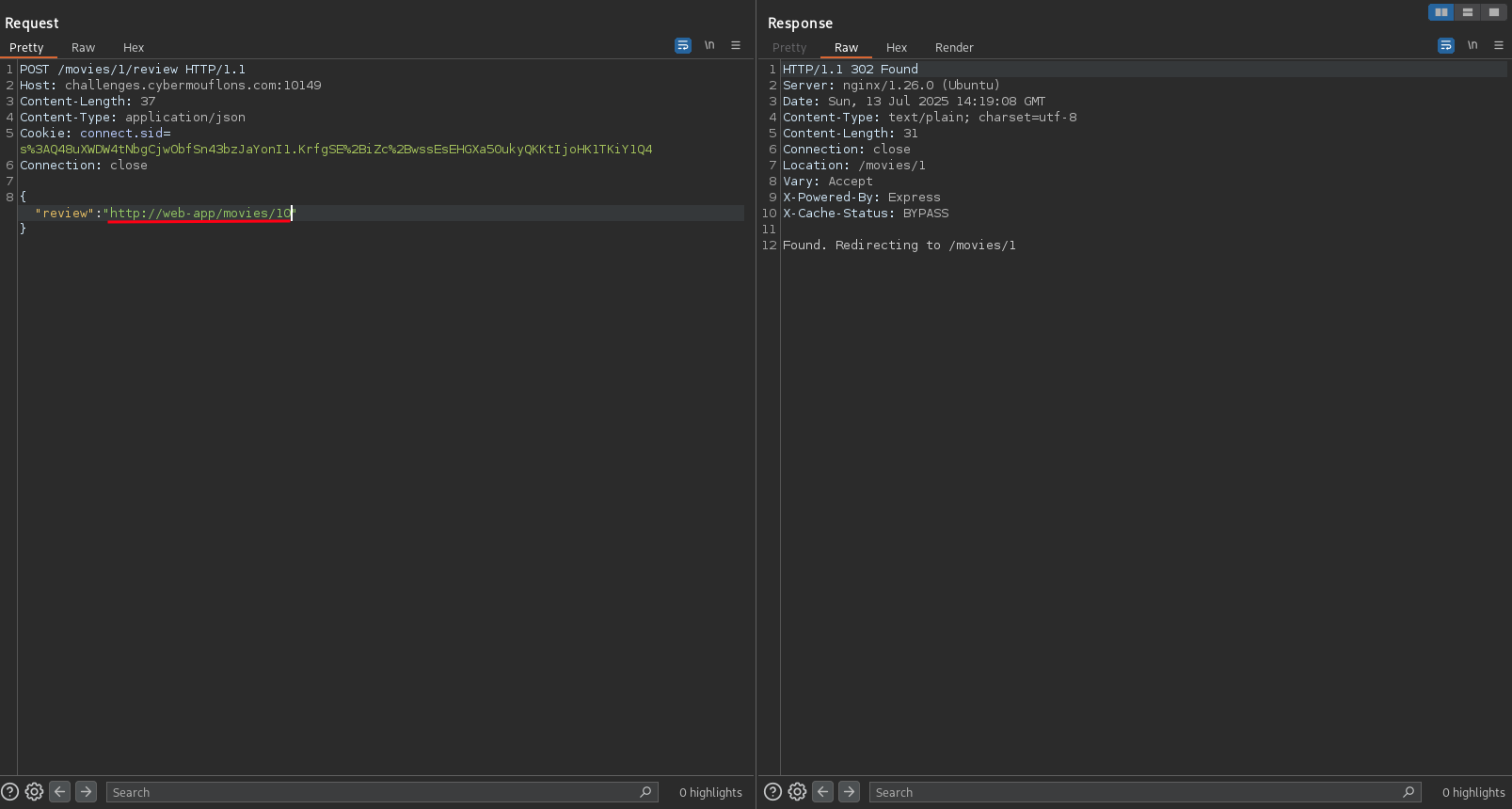Open Request search settings gear

[x=34, y=792]
